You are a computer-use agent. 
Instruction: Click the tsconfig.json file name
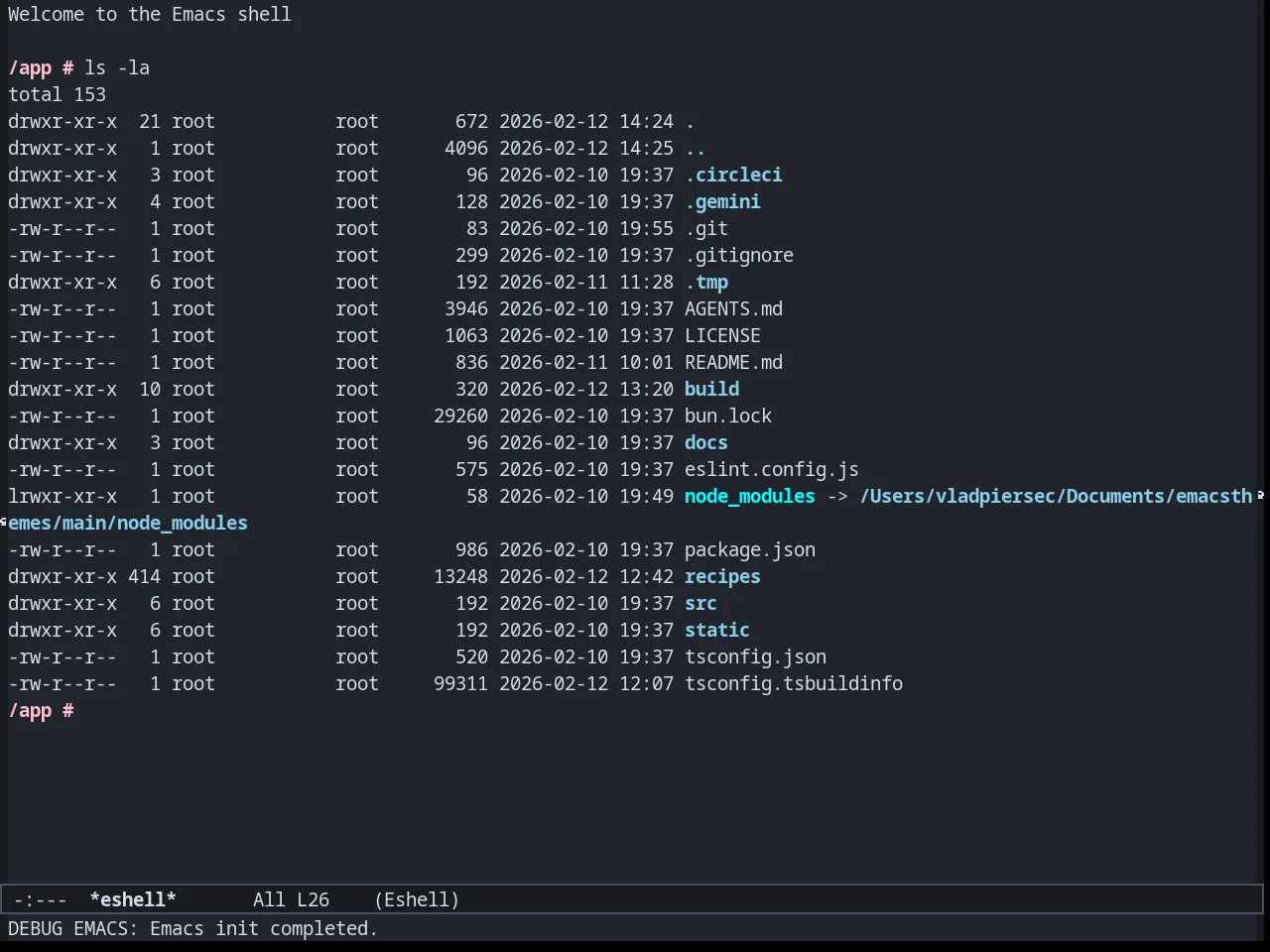tap(755, 656)
